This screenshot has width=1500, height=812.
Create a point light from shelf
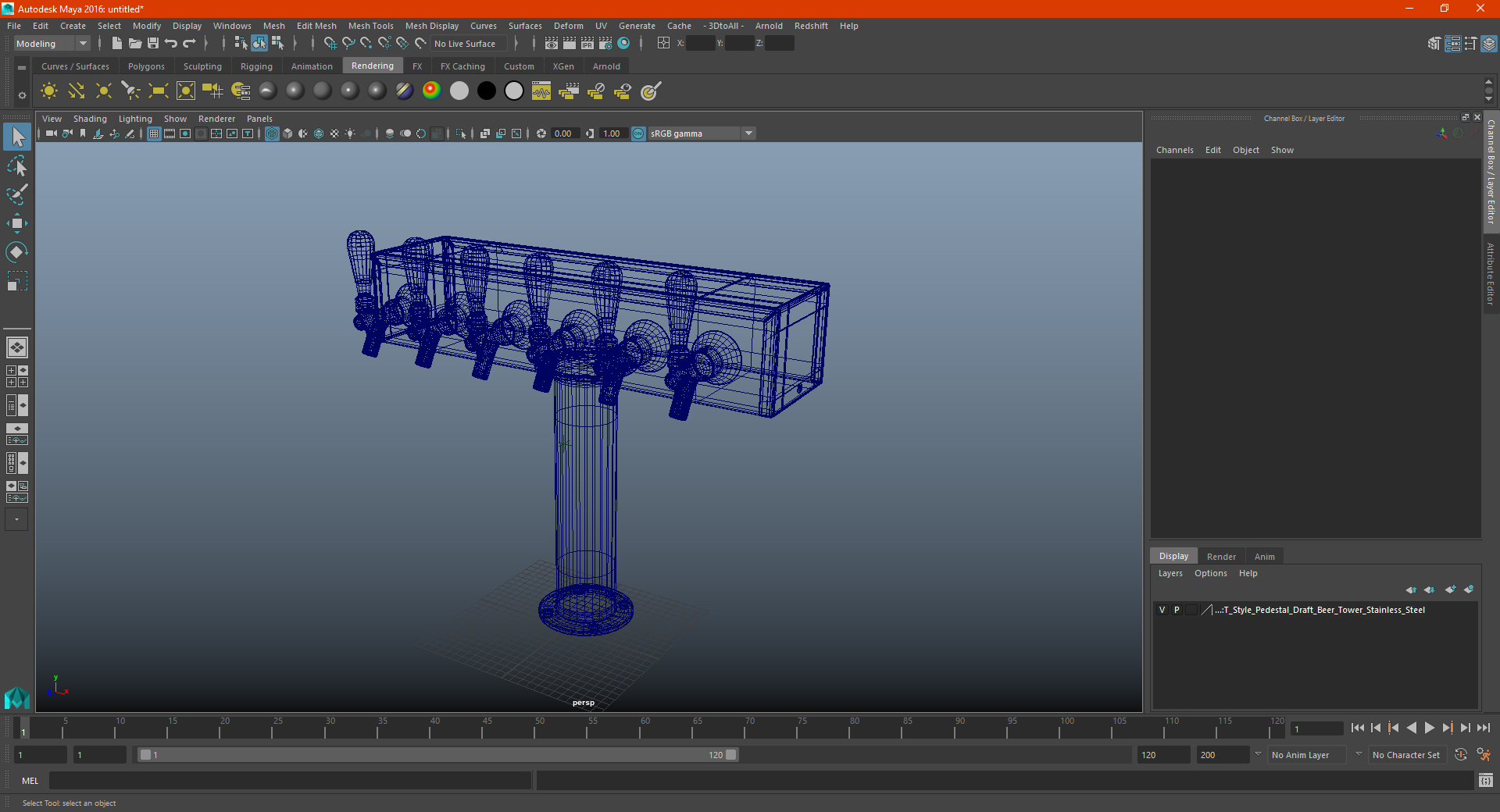tap(104, 91)
